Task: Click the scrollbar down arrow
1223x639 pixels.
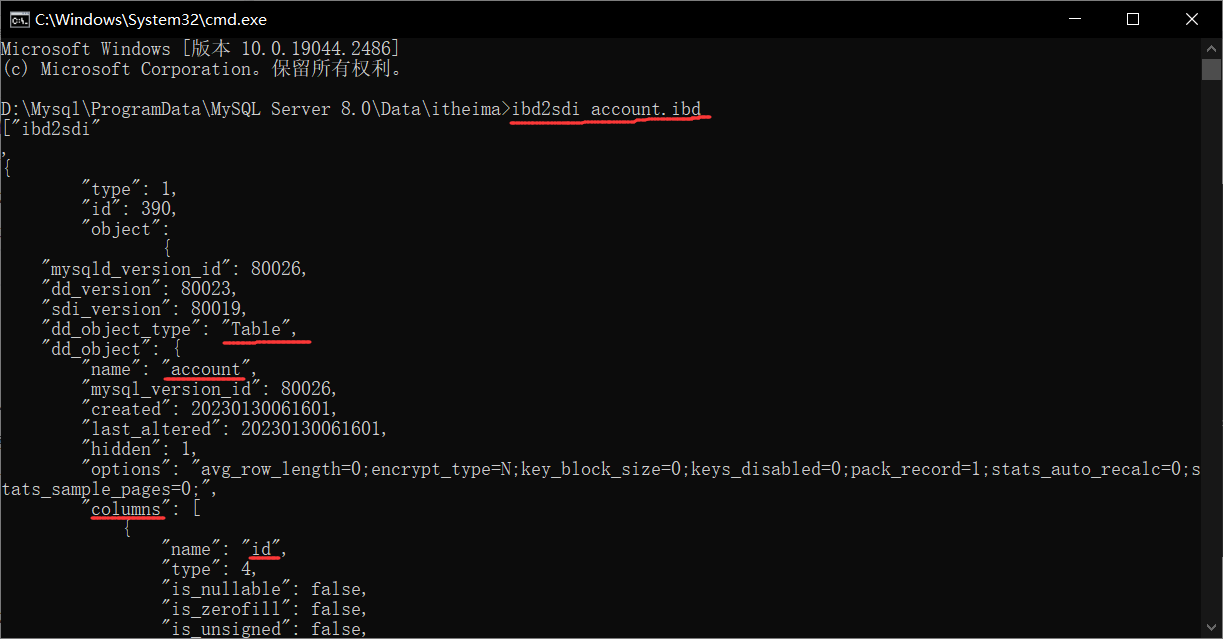Action: [x=1211, y=625]
